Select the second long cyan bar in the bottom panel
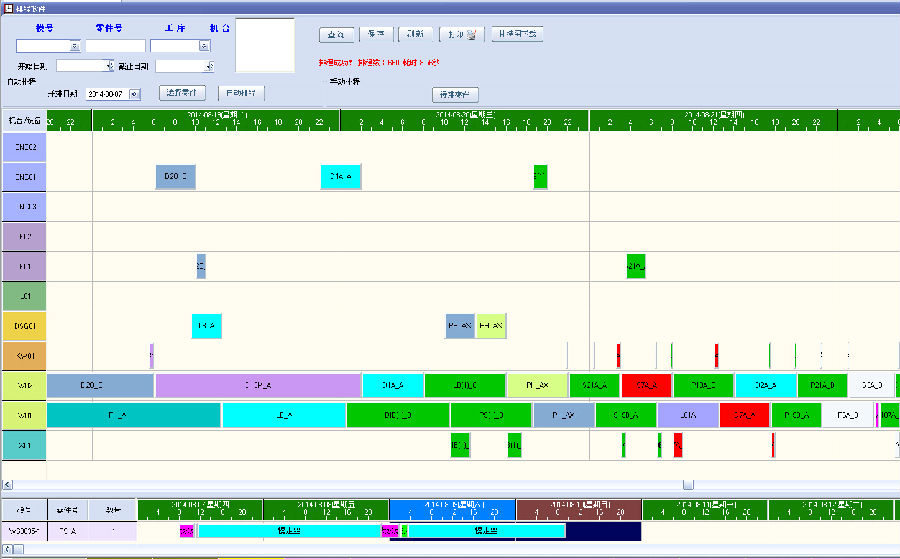This screenshot has width=900, height=559. pyautogui.click(x=487, y=531)
